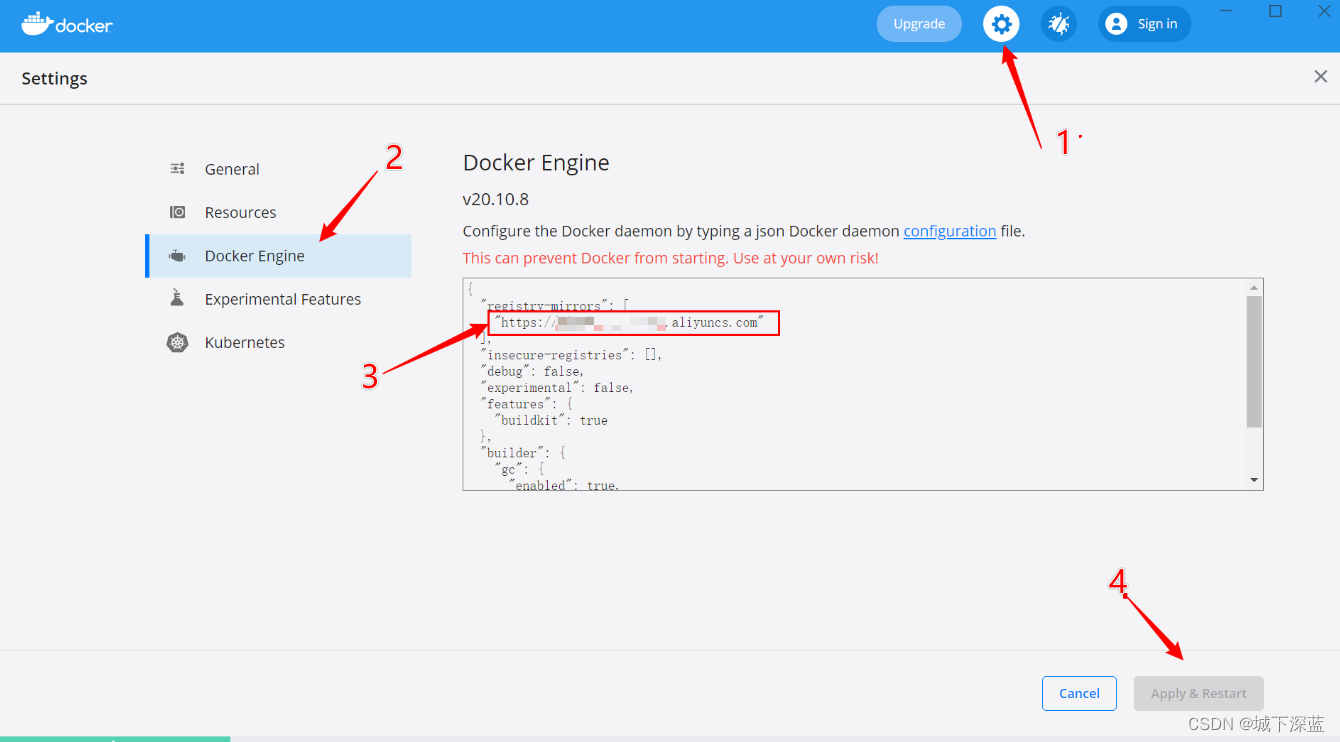Click the Kubernetes wheel icon

[177, 342]
